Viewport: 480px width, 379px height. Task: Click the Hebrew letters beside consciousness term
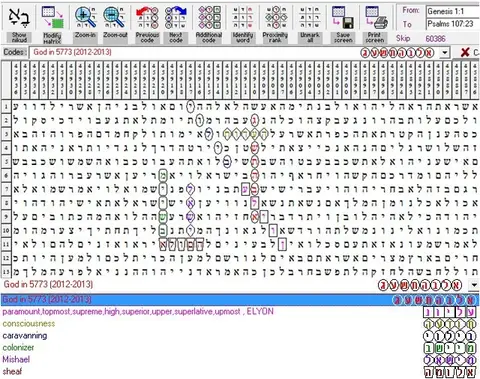[x=450, y=324]
